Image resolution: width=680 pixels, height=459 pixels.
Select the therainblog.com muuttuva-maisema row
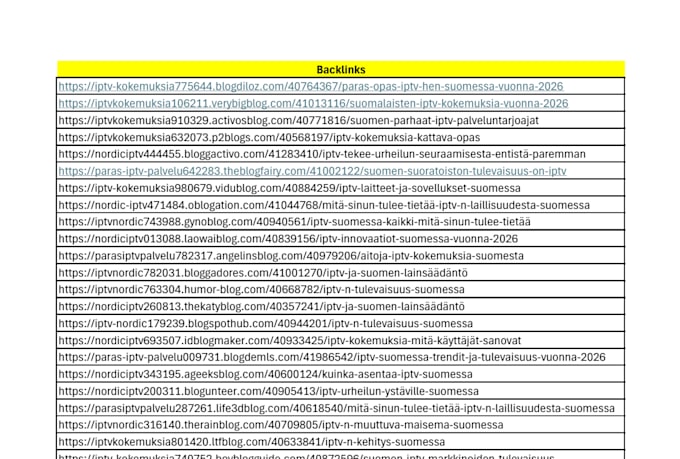pyautogui.click(x=340, y=425)
